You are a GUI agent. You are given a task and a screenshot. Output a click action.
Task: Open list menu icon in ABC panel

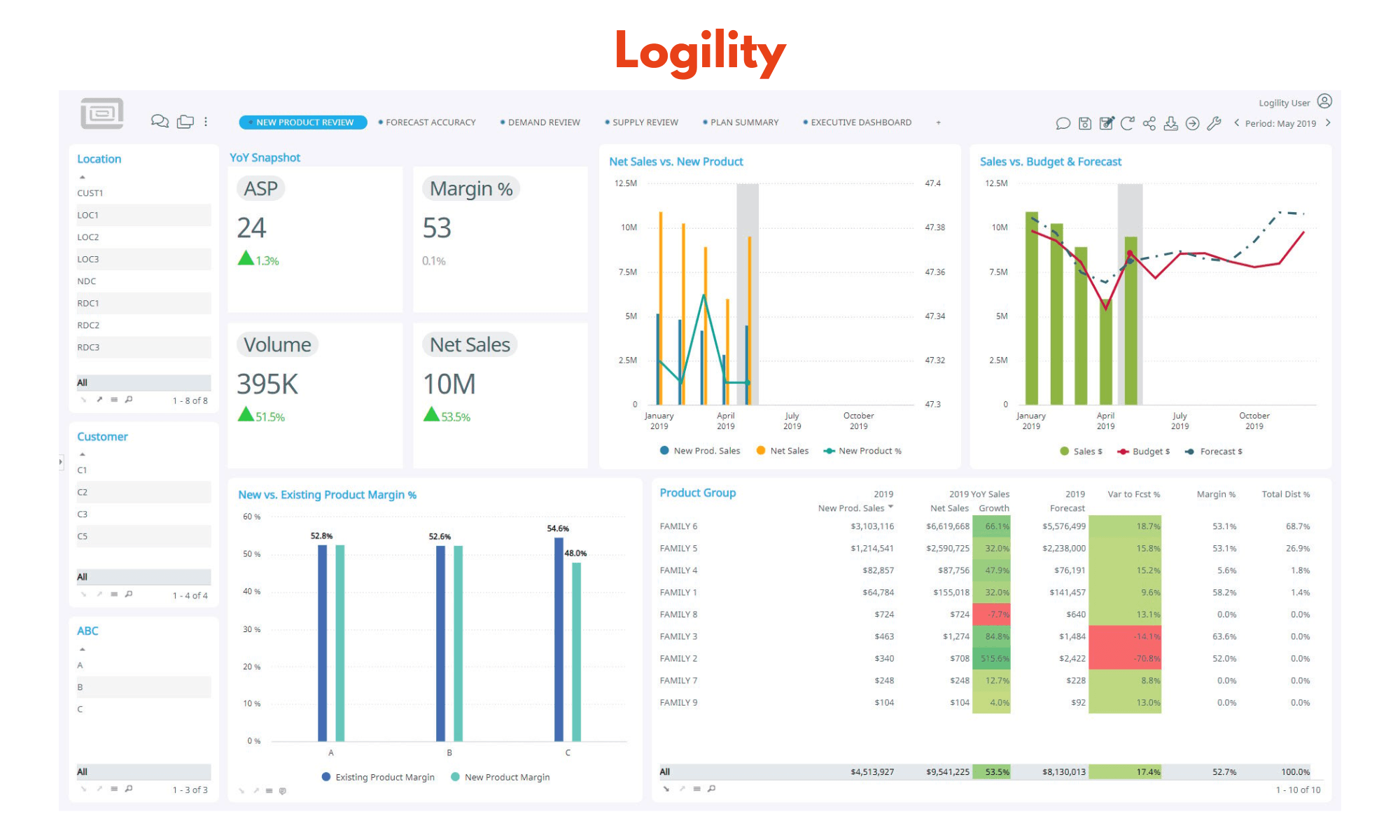114,789
